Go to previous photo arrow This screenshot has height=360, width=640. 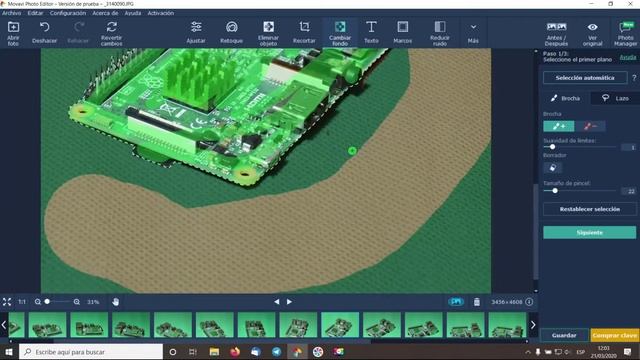(x=277, y=302)
